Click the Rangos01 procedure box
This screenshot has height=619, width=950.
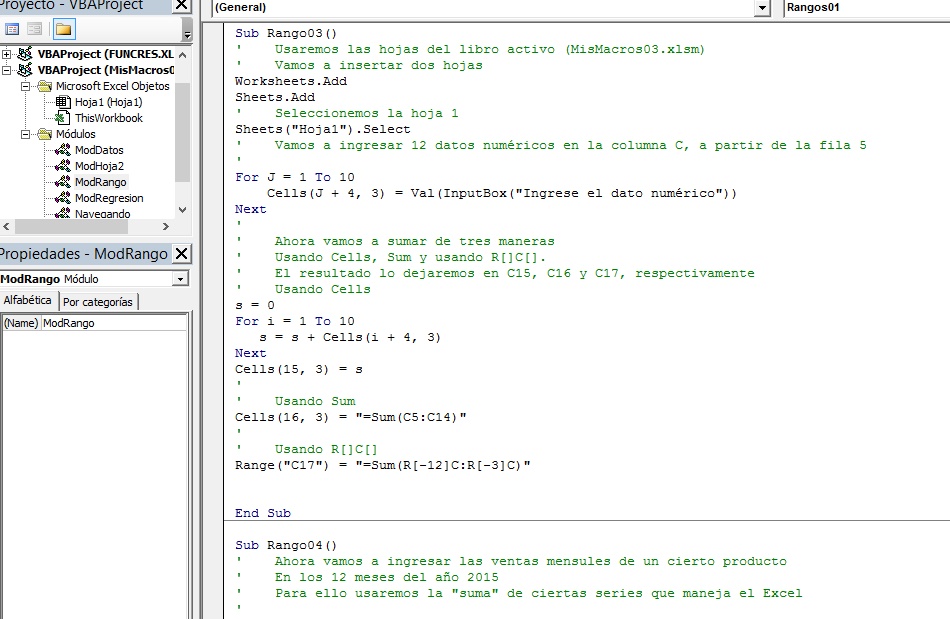coord(866,8)
